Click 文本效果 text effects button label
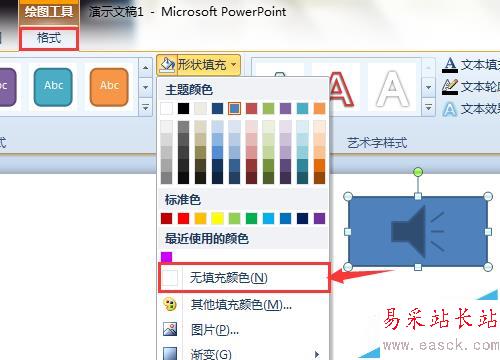This screenshot has height=360, width=500. (480, 109)
